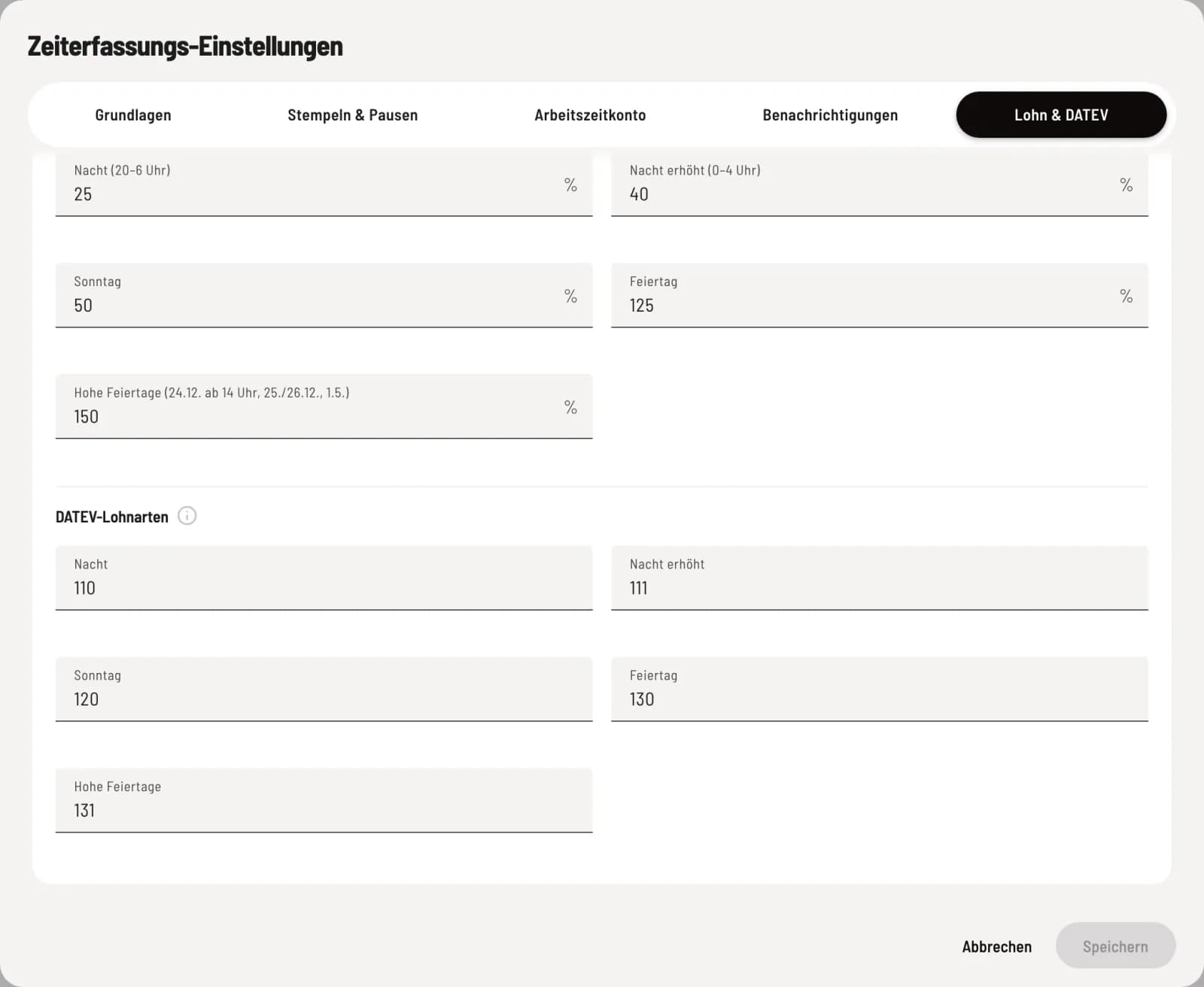Focus the Feiertag percentage field with value 125

tap(879, 295)
